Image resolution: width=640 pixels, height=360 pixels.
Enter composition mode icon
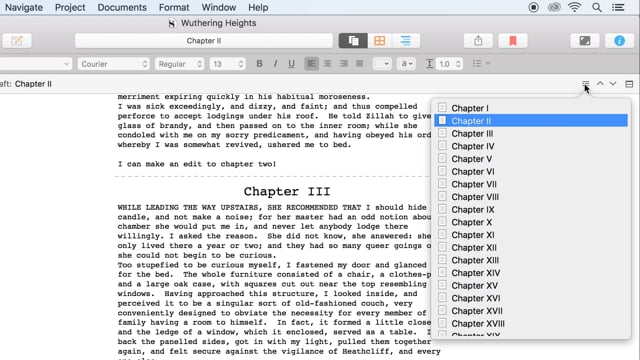pos(584,41)
